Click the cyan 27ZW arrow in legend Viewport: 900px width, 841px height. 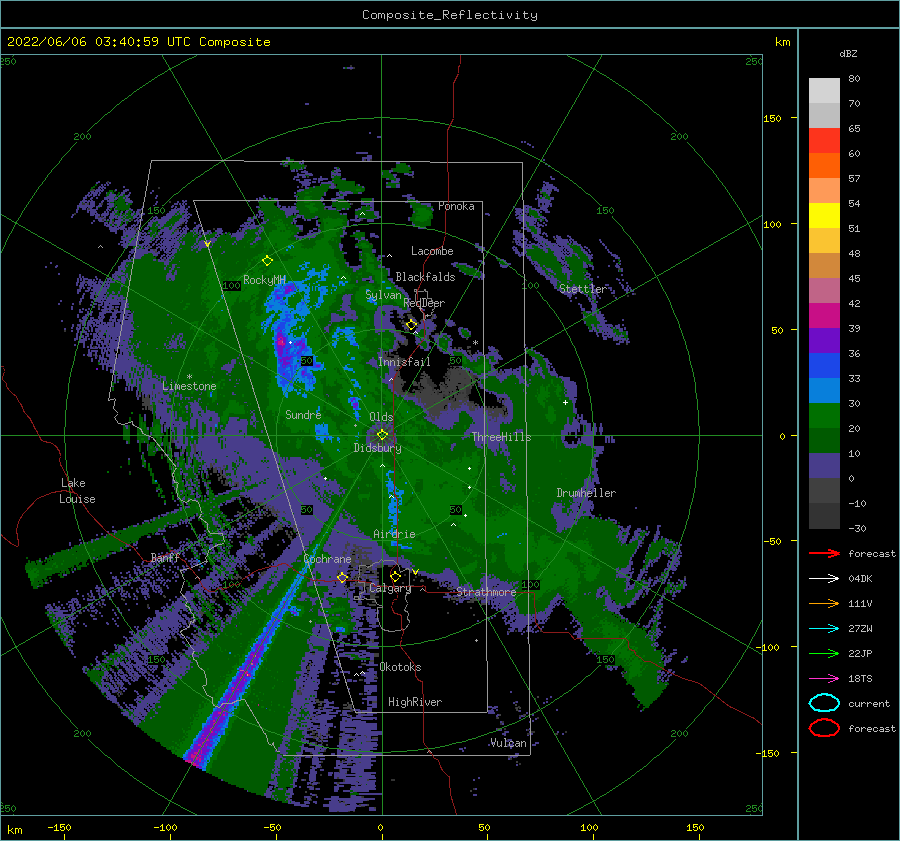click(824, 629)
